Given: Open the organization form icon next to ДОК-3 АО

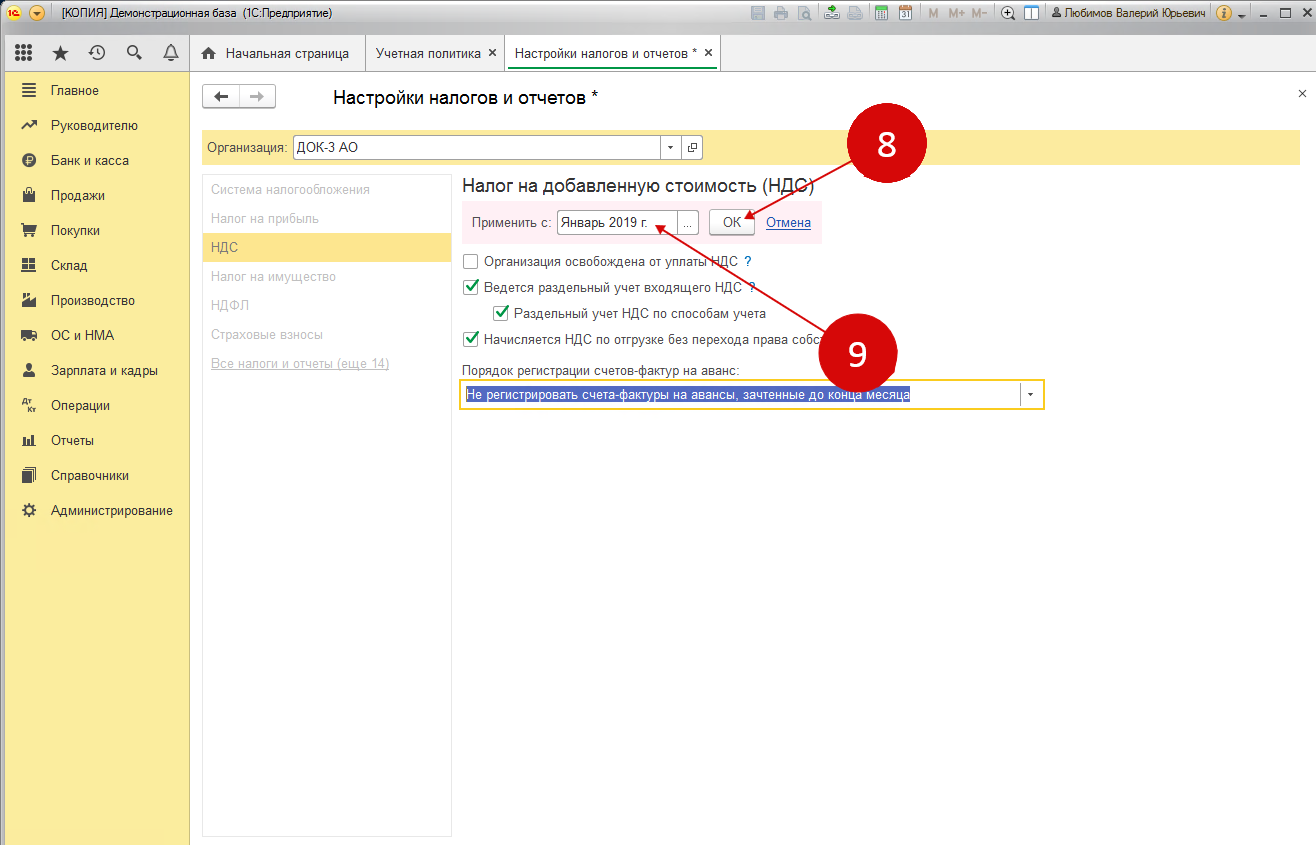Looking at the screenshot, I should pyautogui.click(x=692, y=147).
